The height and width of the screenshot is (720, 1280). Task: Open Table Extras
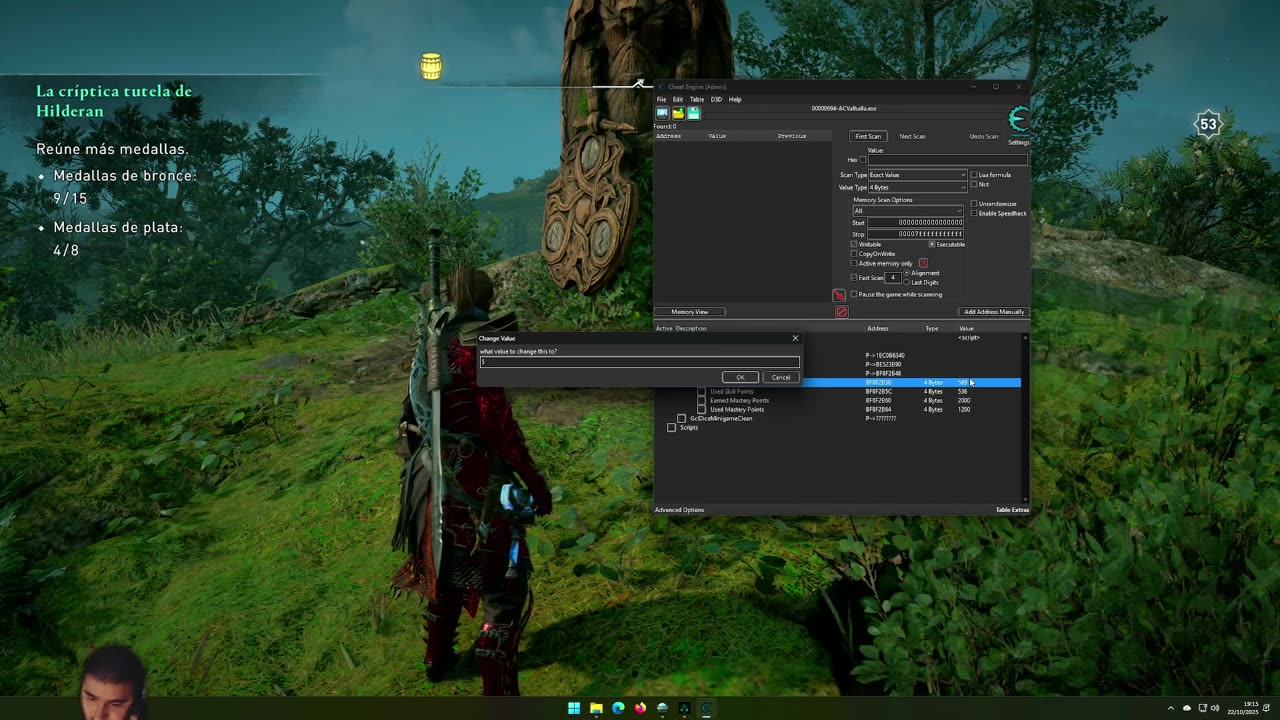pos(1012,510)
